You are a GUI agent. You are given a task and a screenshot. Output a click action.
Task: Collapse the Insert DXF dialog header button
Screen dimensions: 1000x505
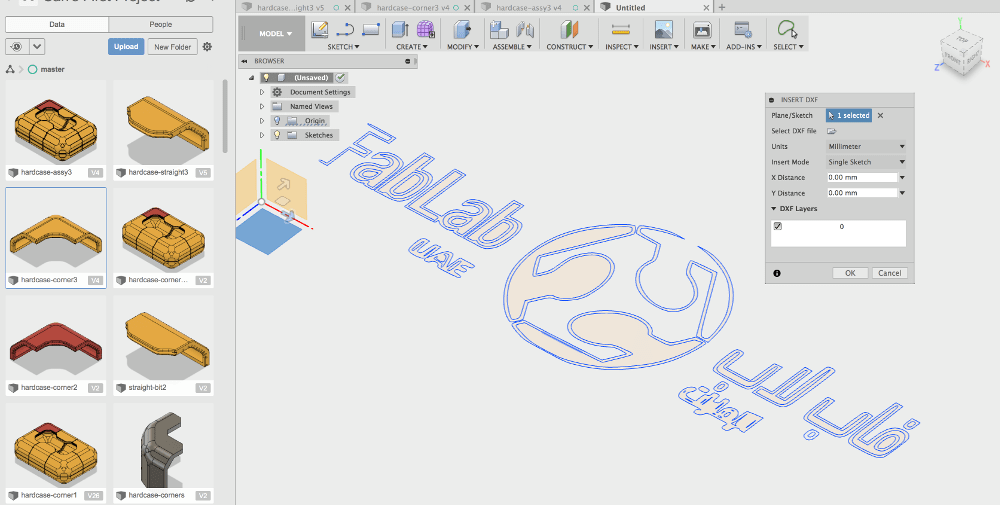pos(772,100)
